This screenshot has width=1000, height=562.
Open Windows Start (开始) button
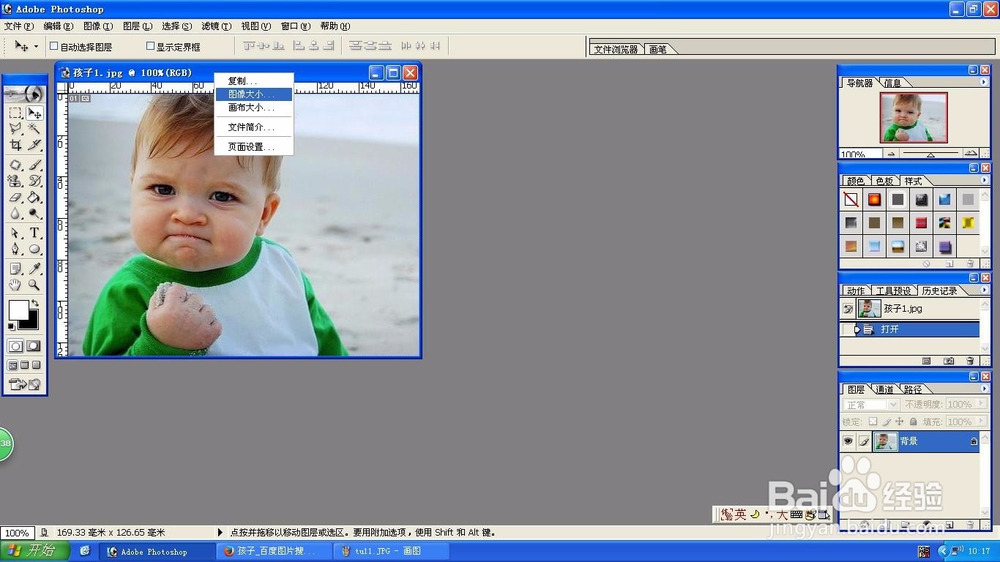pos(34,551)
